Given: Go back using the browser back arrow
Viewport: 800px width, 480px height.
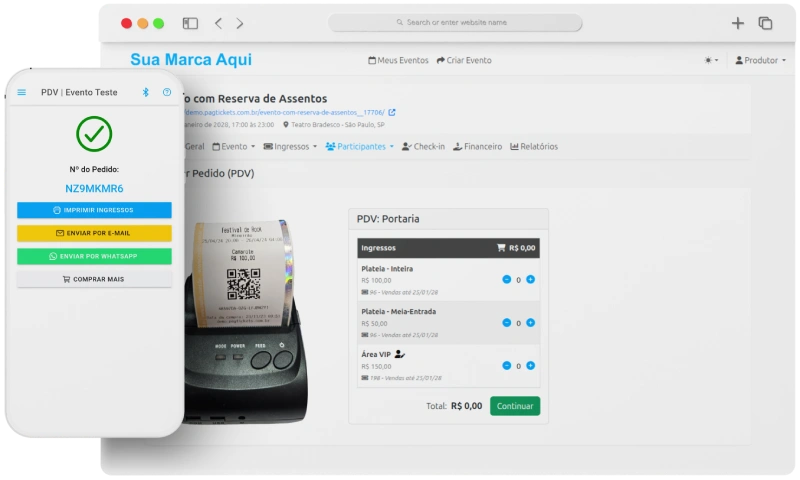Looking at the screenshot, I should (219, 23).
